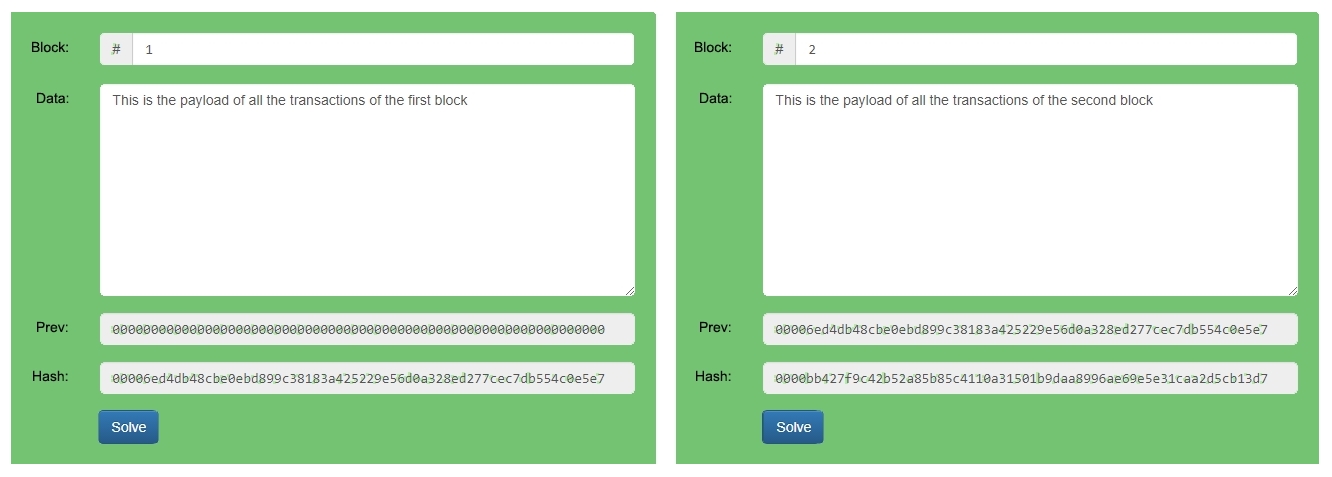Grab the resize handle of second block's data box
Image resolution: width=1332 pixels, height=477 pixels.
(x=1292, y=290)
